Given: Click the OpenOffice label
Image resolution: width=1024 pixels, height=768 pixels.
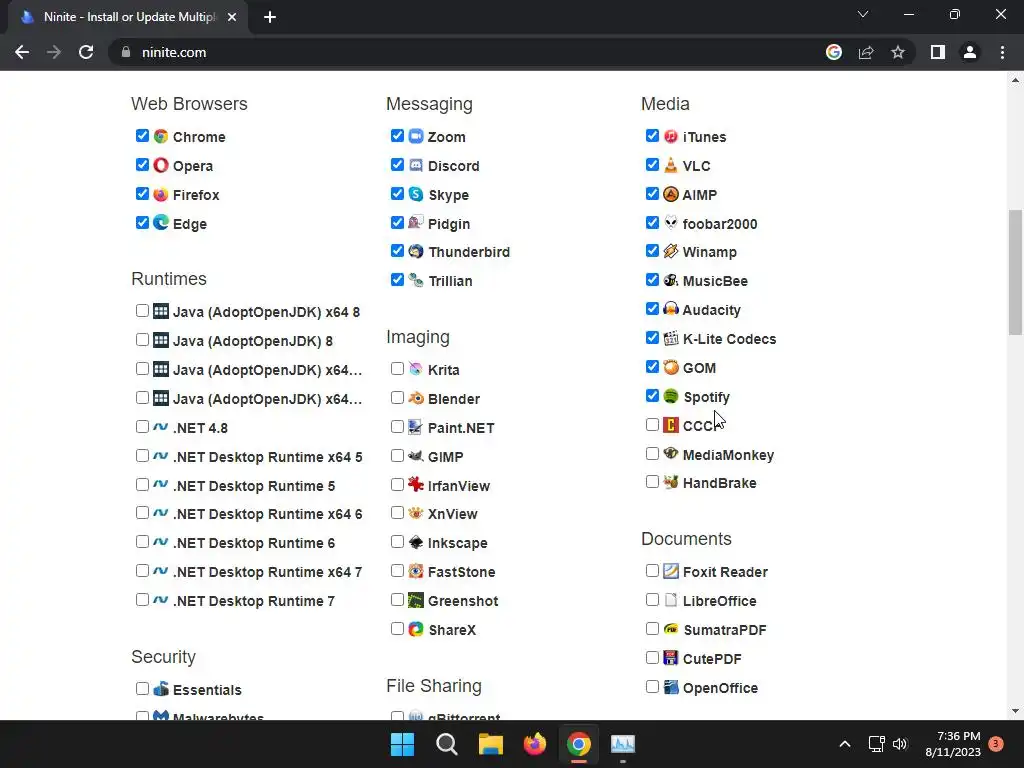Looking at the screenshot, I should 720,688.
